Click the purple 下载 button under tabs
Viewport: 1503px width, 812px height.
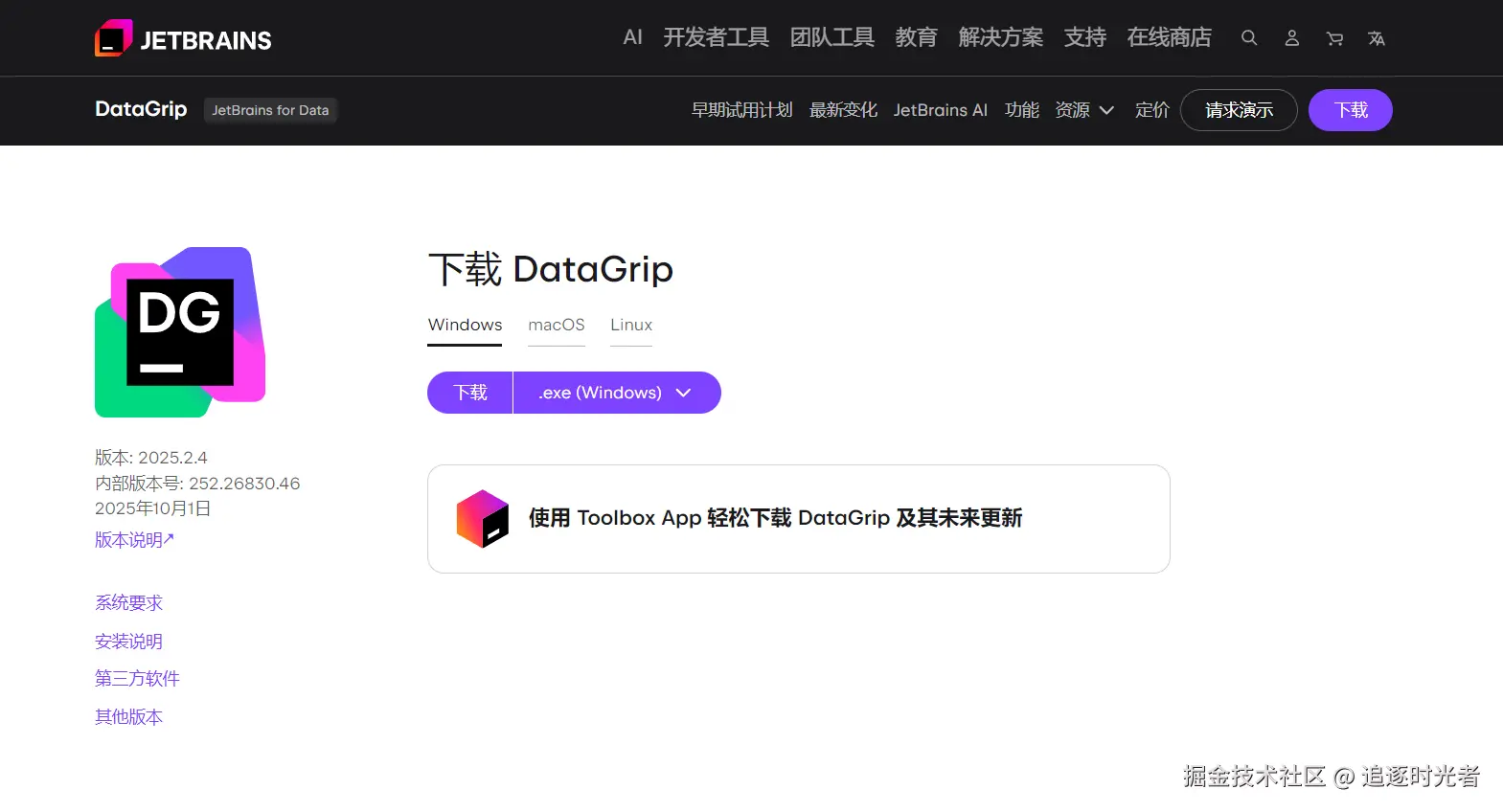[x=470, y=393]
